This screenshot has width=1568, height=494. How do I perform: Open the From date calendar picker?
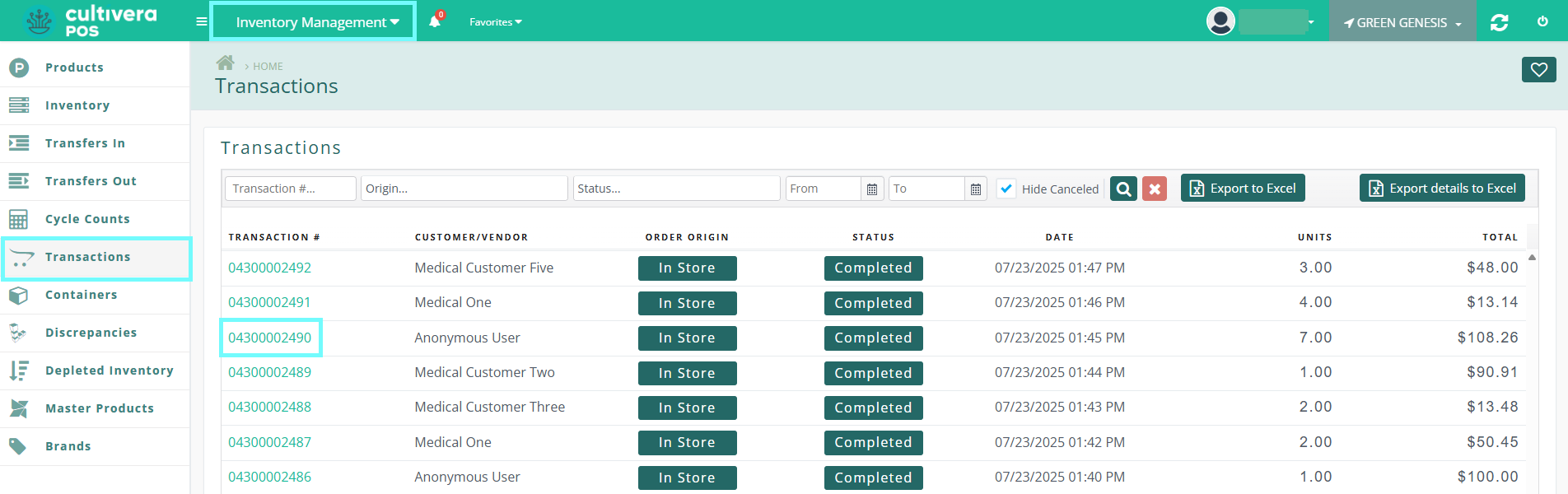click(872, 189)
